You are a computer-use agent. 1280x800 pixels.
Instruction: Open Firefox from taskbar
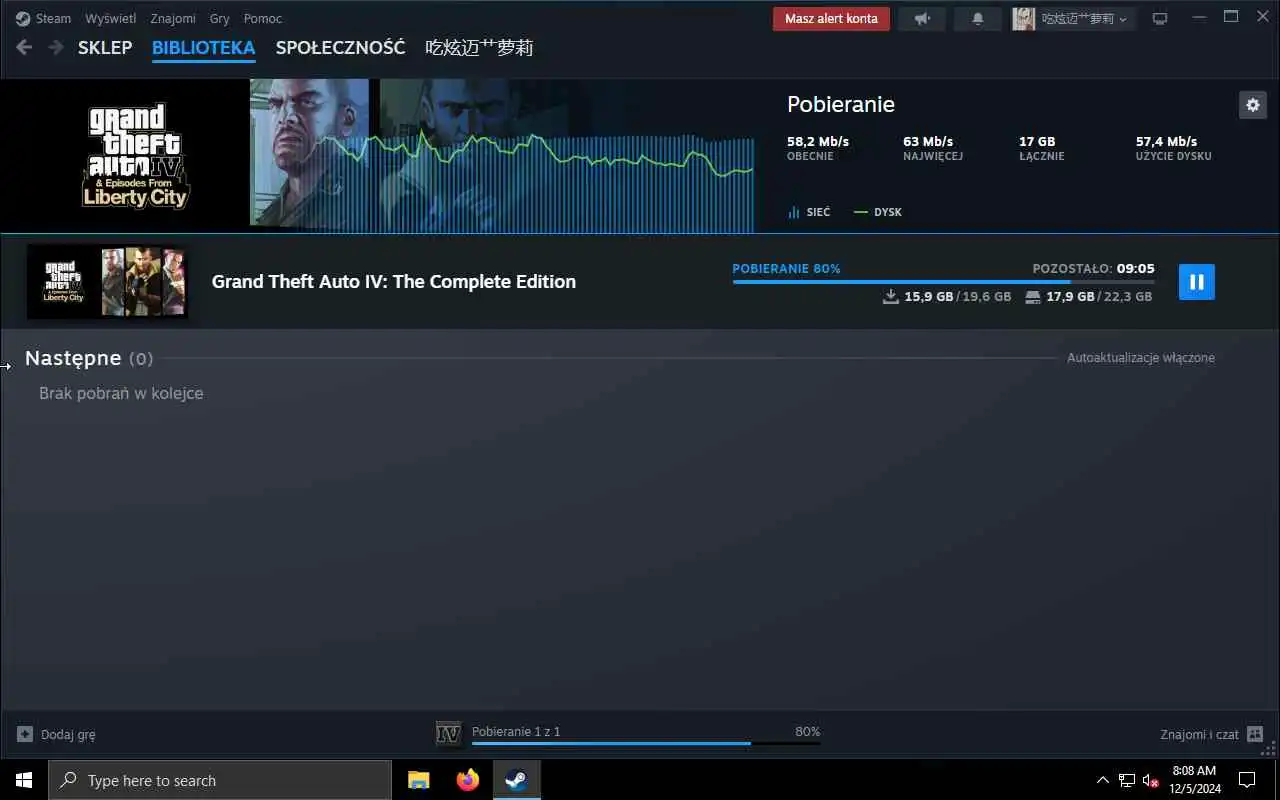click(x=468, y=780)
